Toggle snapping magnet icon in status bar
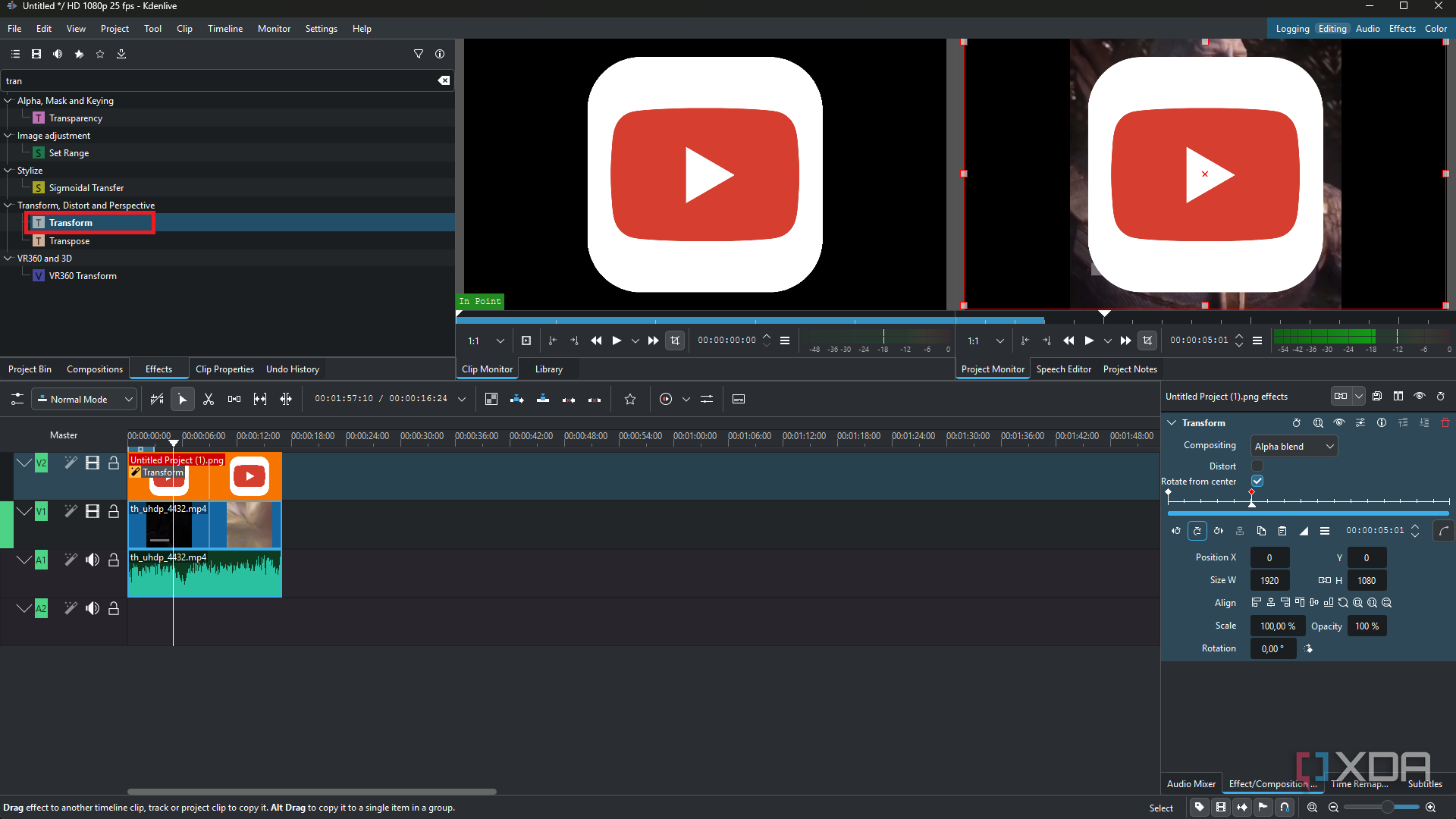The width and height of the screenshot is (1456, 819). pyautogui.click(x=1285, y=808)
